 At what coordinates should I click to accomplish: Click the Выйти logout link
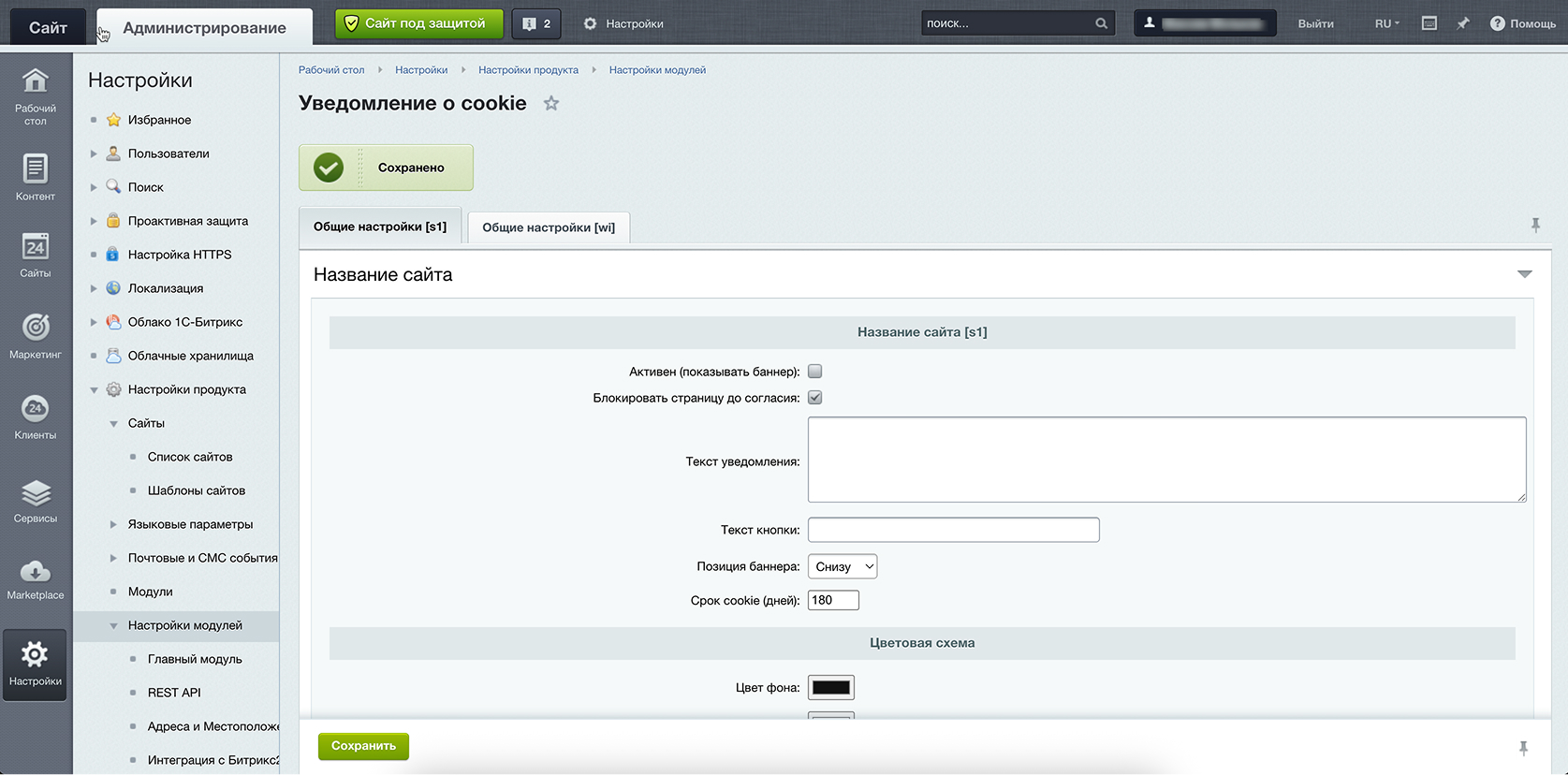pos(1315,23)
